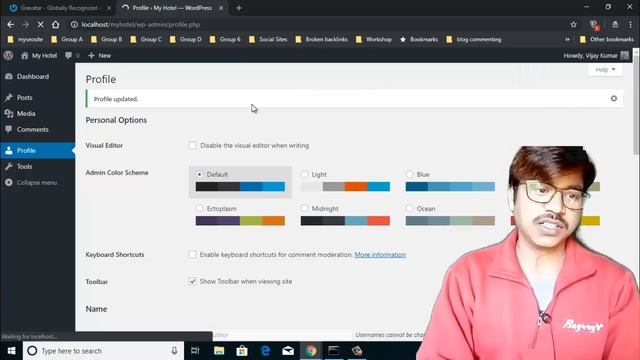This screenshot has width=640, height=360.
Task: Open the myseosite bookmark folder
Action: tap(25, 40)
